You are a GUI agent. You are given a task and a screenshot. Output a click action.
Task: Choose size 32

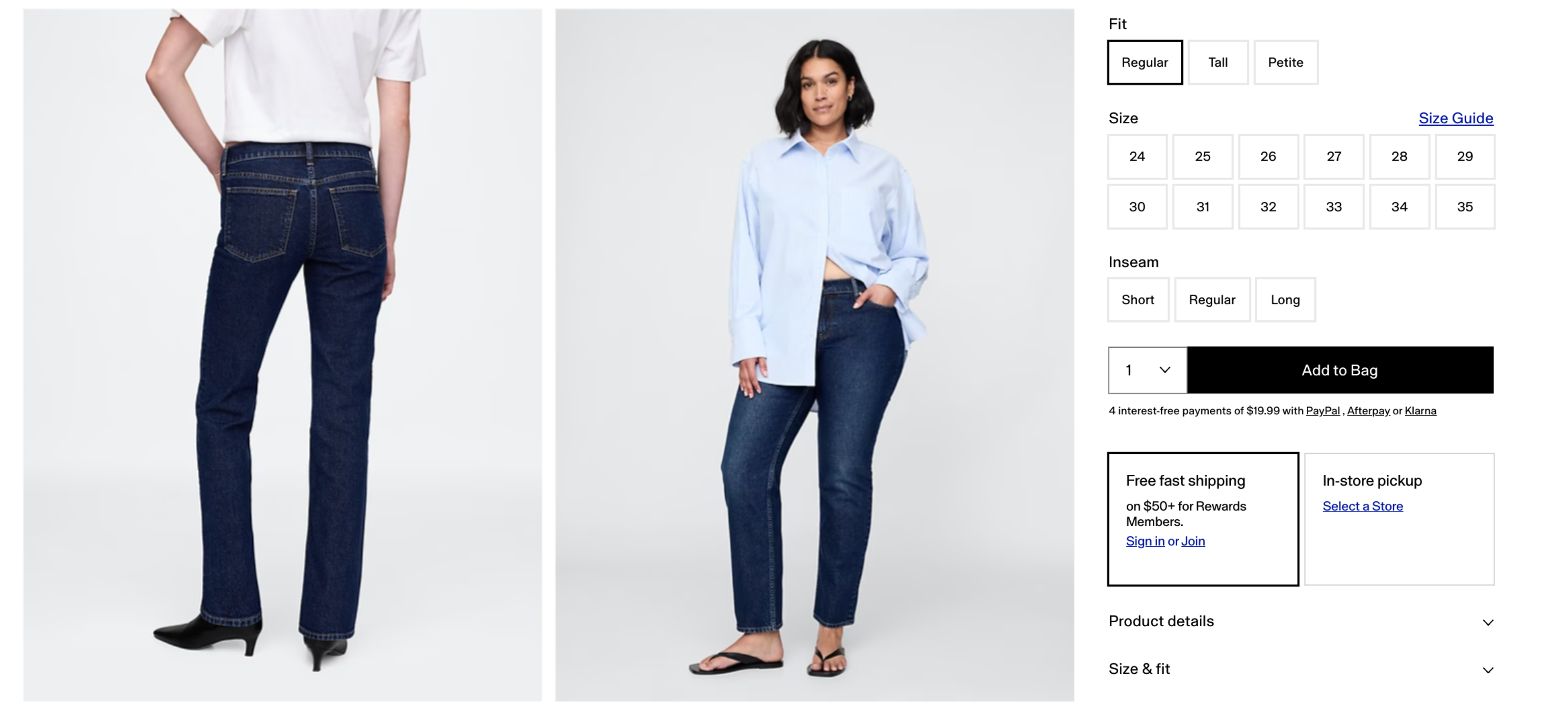coord(1268,207)
